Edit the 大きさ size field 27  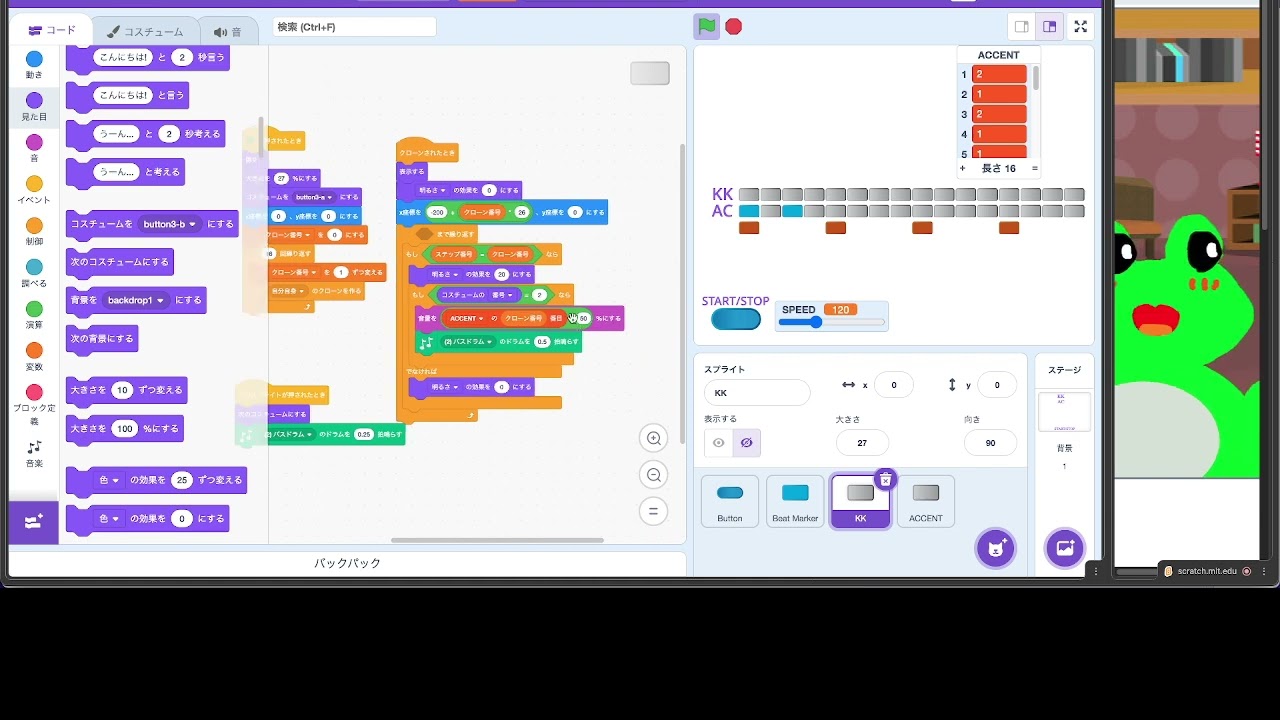click(x=862, y=442)
